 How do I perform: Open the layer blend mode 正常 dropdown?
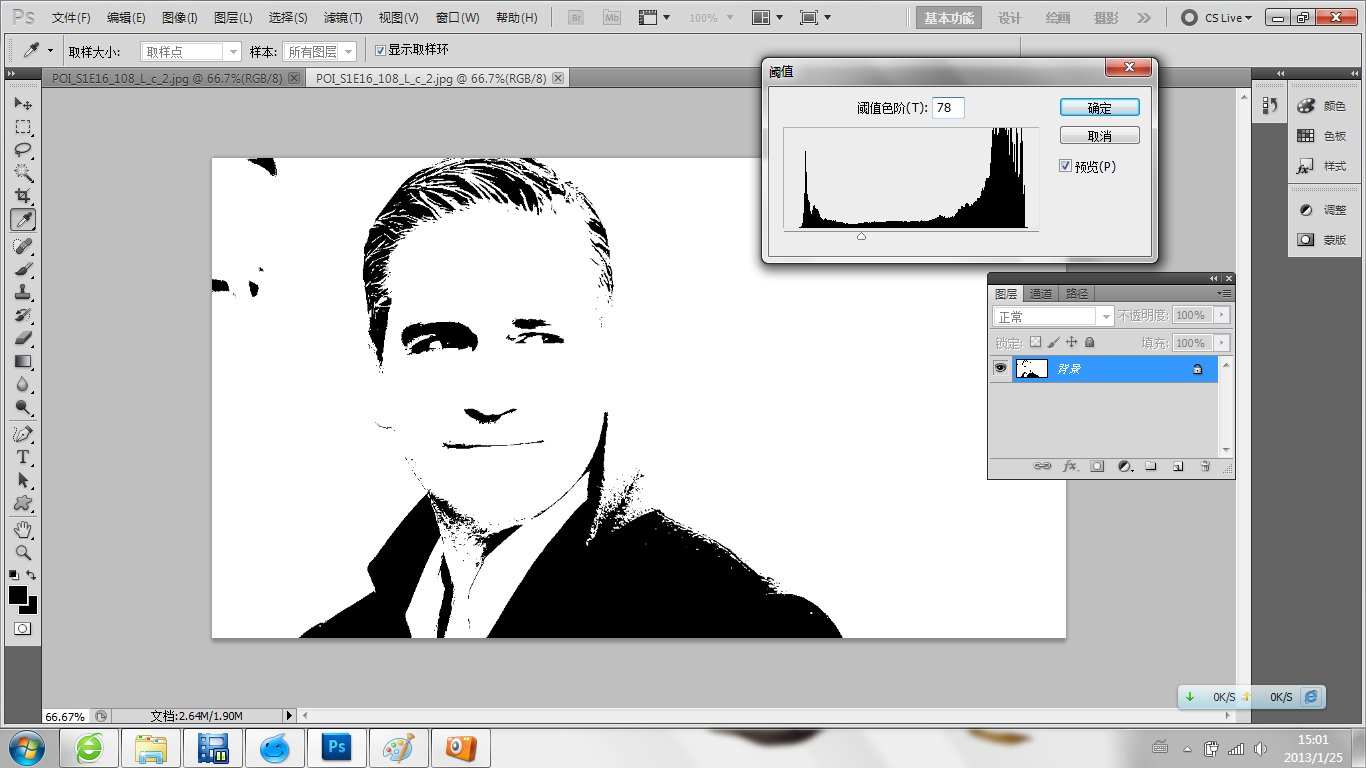(x=1053, y=316)
